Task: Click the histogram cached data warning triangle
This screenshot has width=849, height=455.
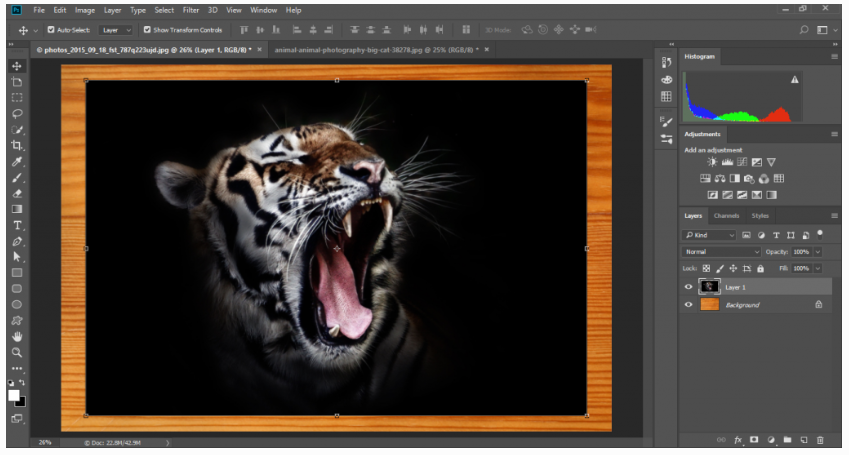Action: (x=794, y=80)
